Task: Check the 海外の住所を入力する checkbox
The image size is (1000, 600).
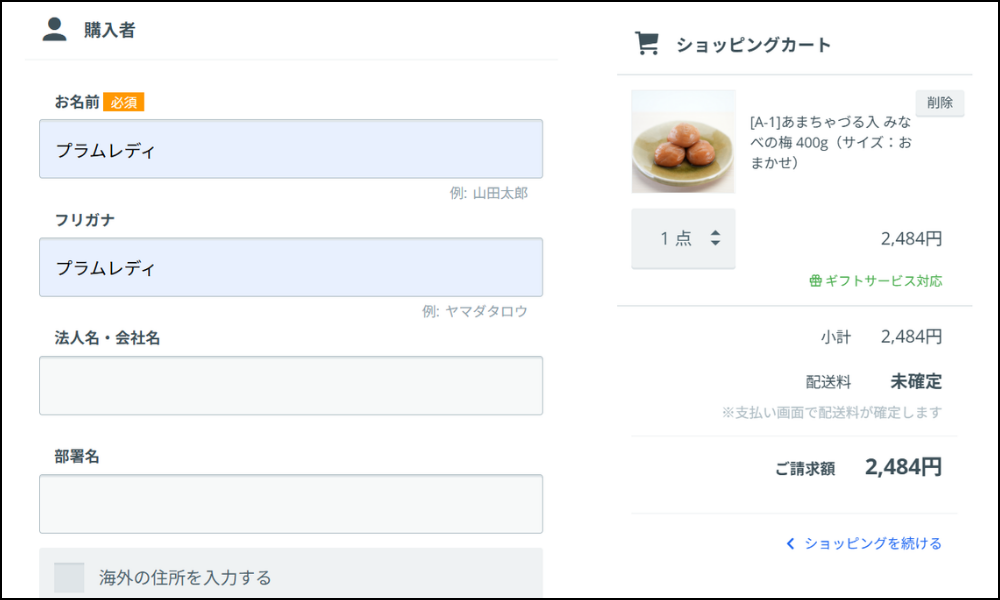Action: click(x=69, y=577)
